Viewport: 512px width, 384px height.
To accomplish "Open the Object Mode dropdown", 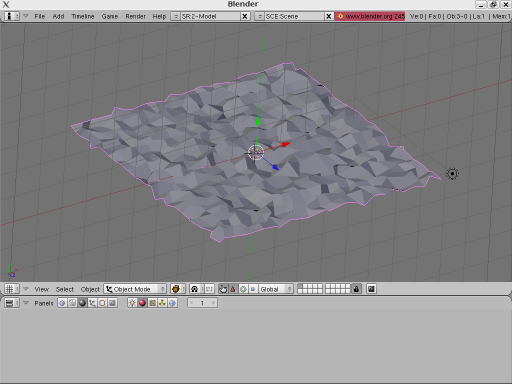I will click(x=135, y=289).
